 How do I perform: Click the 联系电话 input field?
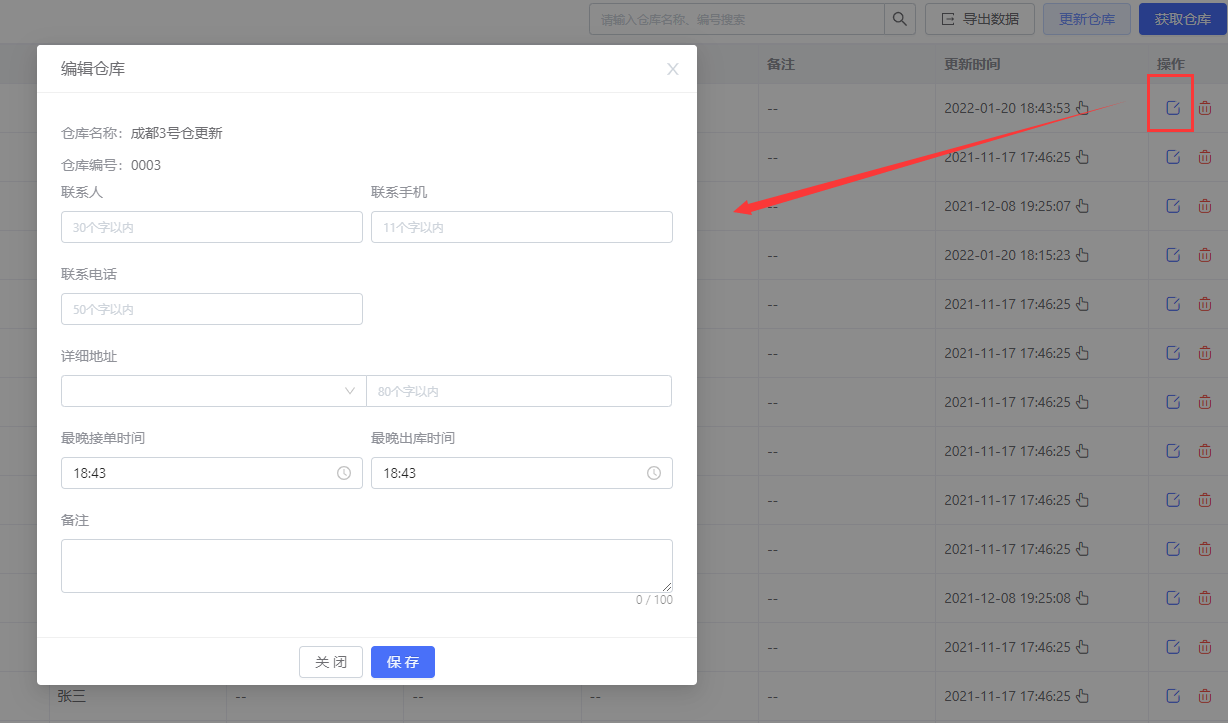(212, 309)
